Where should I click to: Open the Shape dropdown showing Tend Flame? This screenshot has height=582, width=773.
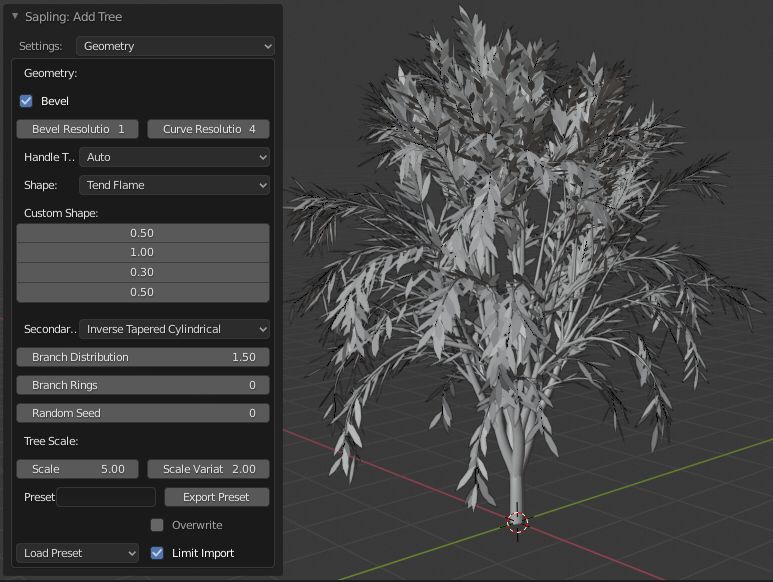pos(175,185)
